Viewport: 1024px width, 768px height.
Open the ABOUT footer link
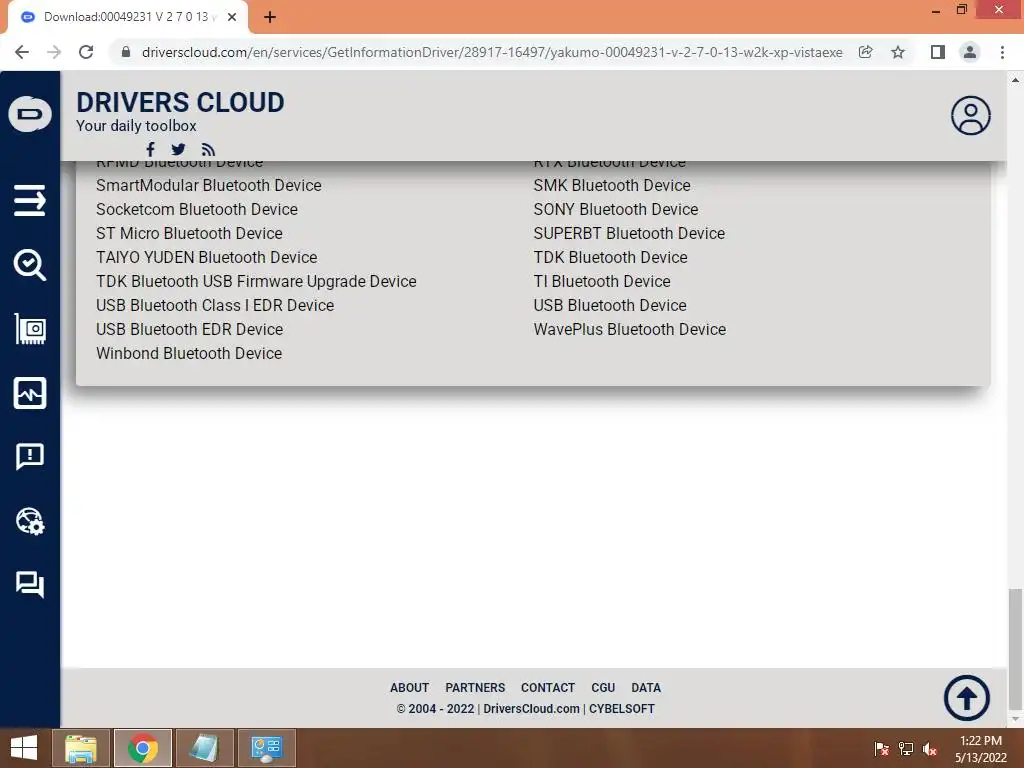(409, 688)
